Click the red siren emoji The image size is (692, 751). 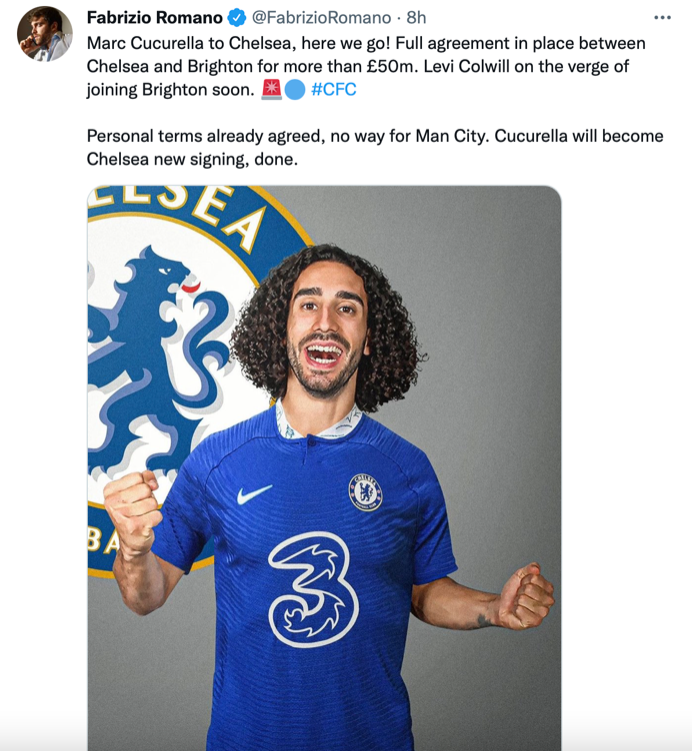point(271,90)
